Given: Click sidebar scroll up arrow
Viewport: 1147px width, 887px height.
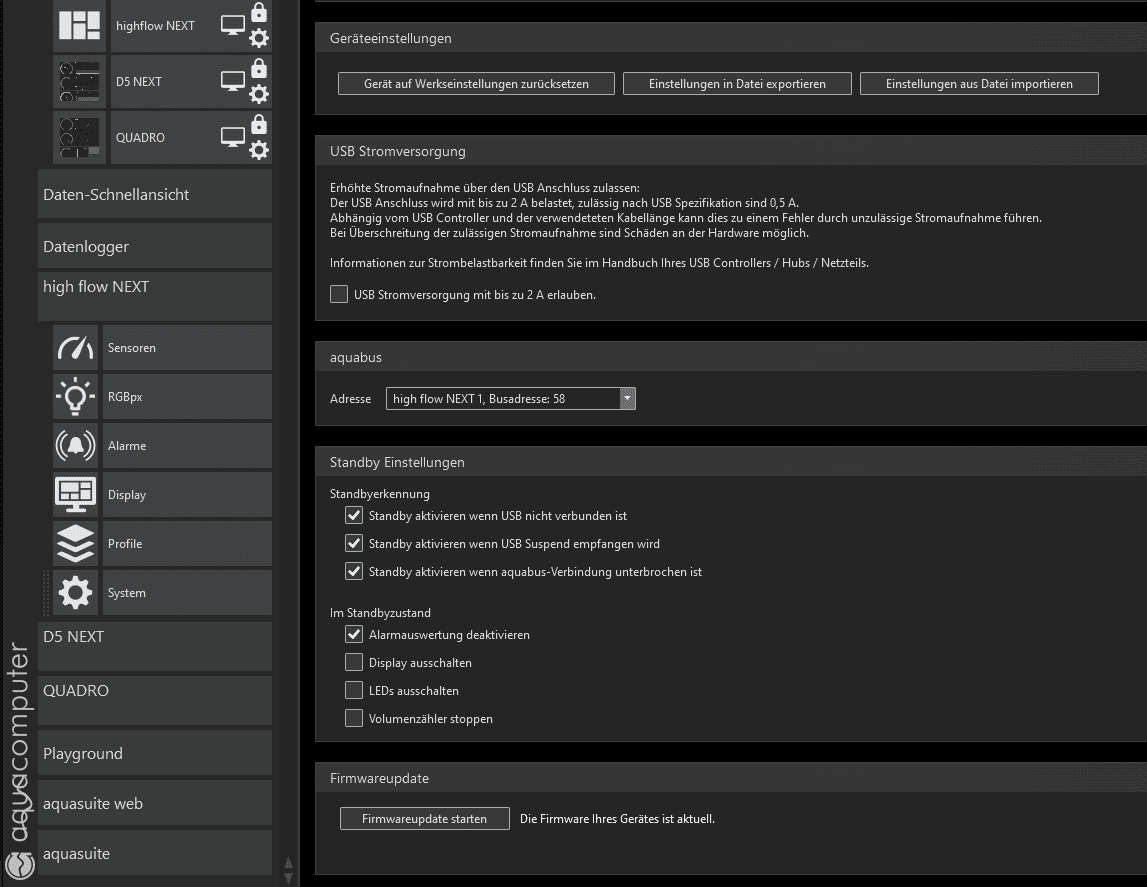Looking at the screenshot, I should click(x=288, y=864).
